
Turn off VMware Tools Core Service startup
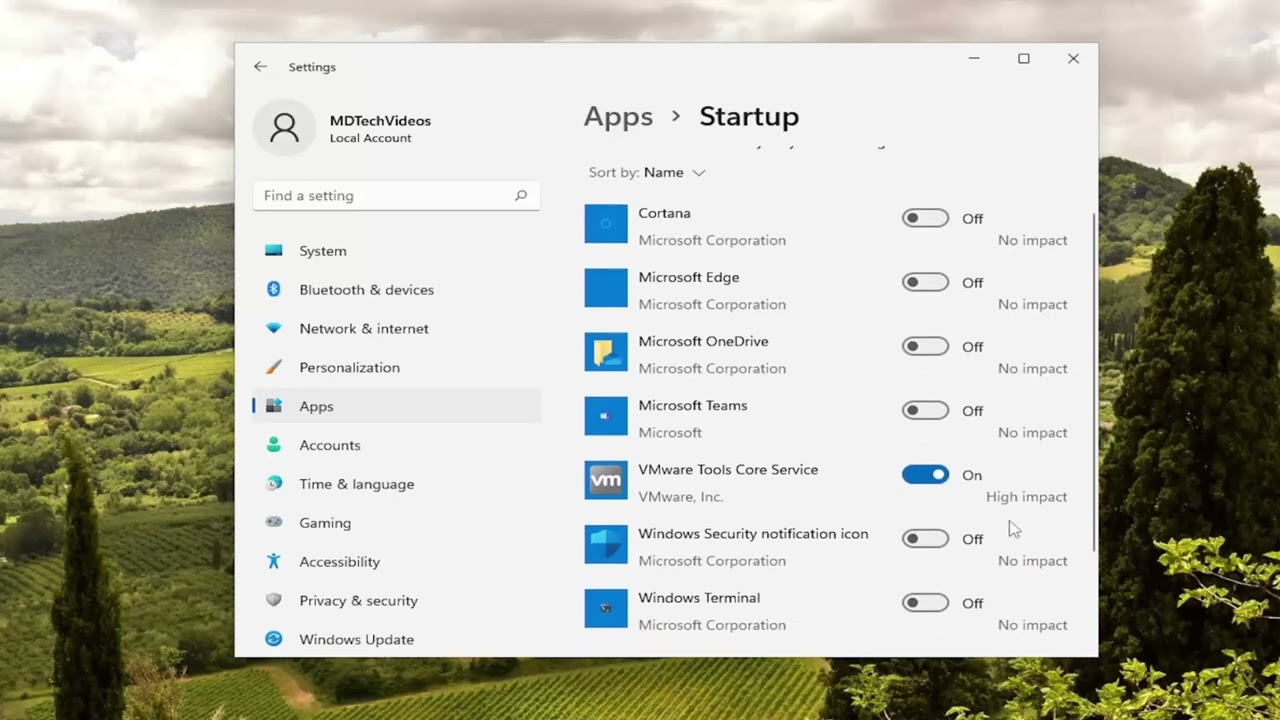click(x=925, y=475)
